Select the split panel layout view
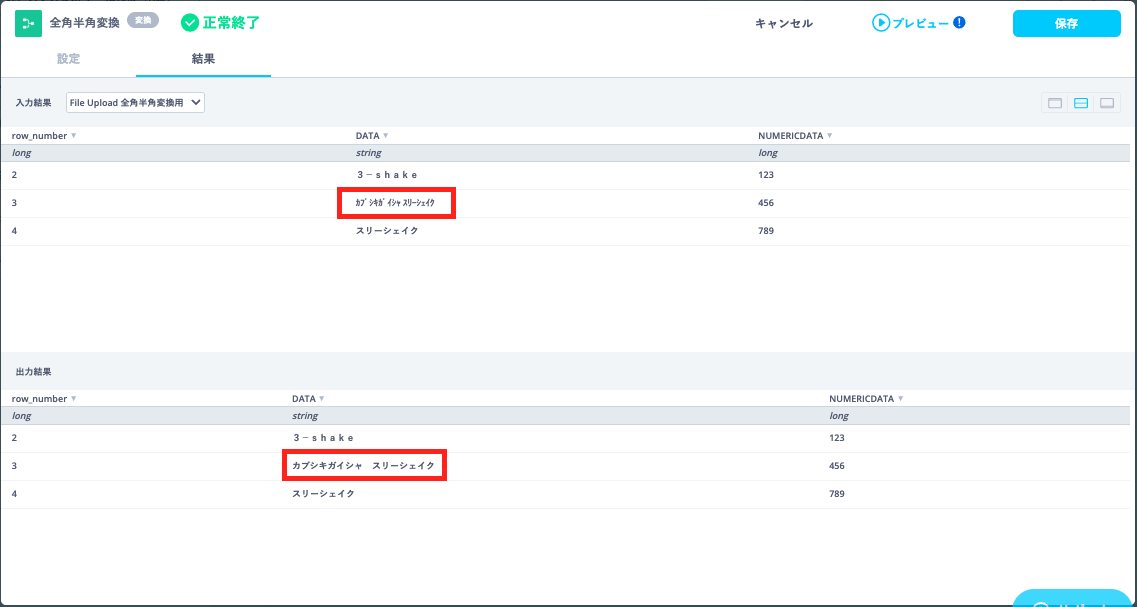Image resolution: width=1137 pixels, height=607 pixels. click(1080, 102)
